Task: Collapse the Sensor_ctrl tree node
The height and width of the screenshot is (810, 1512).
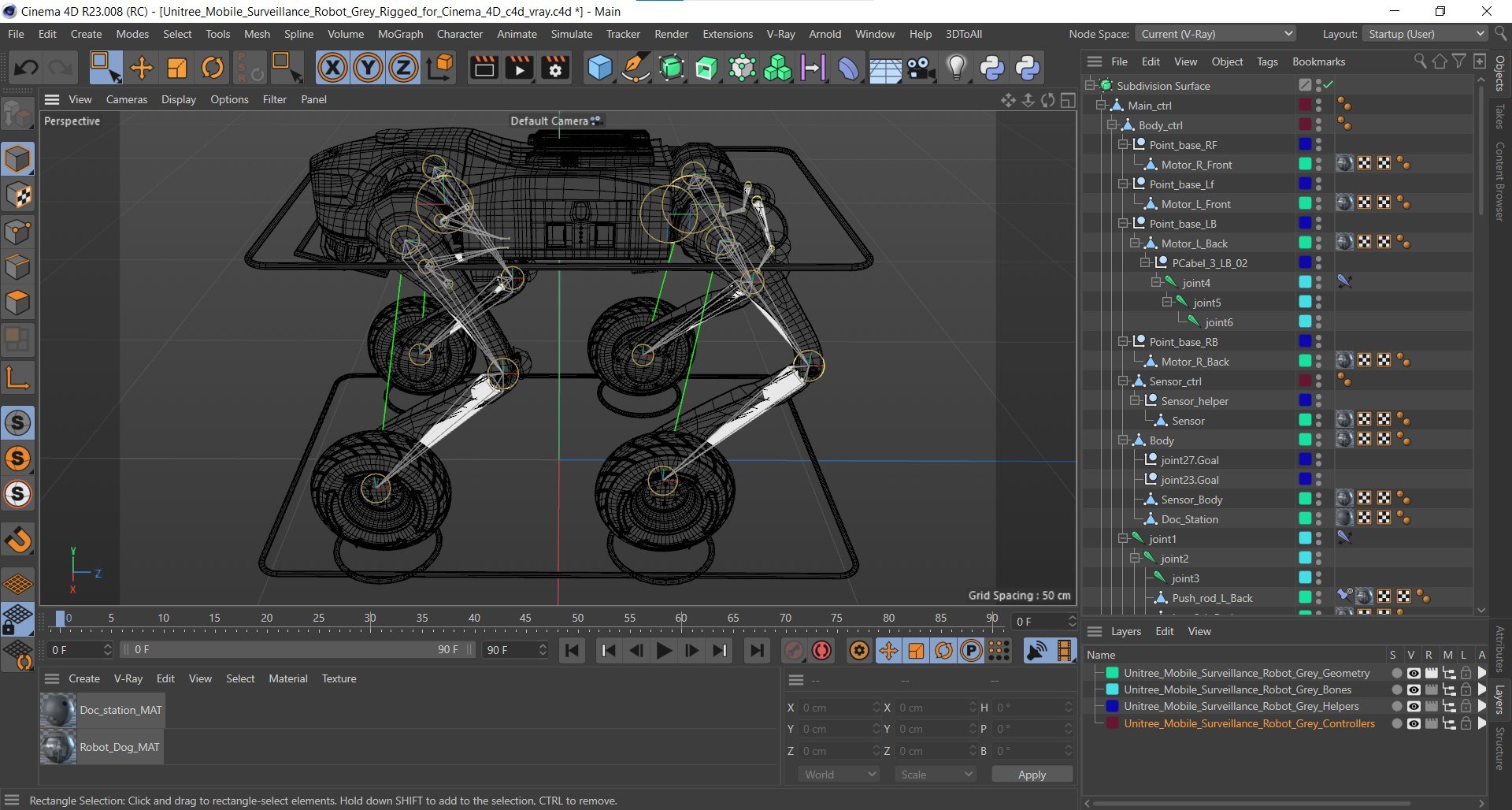Action: [x=1124, y=381]
